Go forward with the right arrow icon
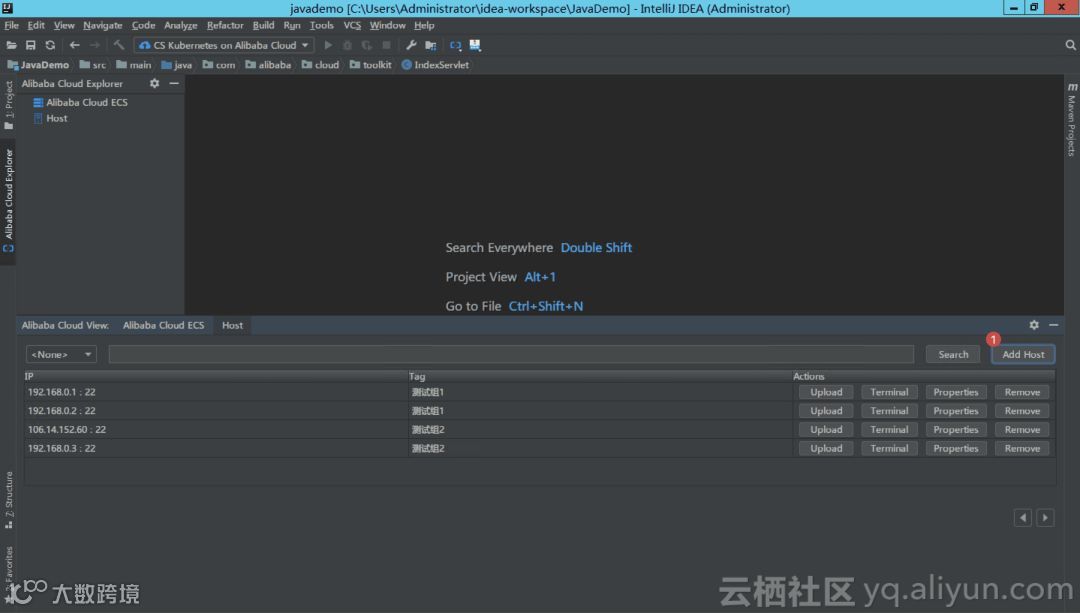This screenshot has height=613, width=1080. click(x=95, y=45)
